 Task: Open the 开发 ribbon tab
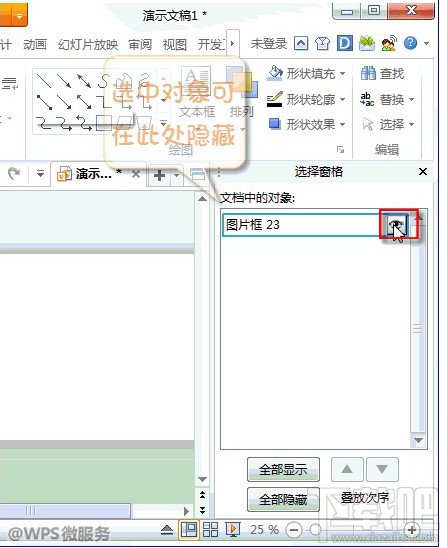pos(211,44)
